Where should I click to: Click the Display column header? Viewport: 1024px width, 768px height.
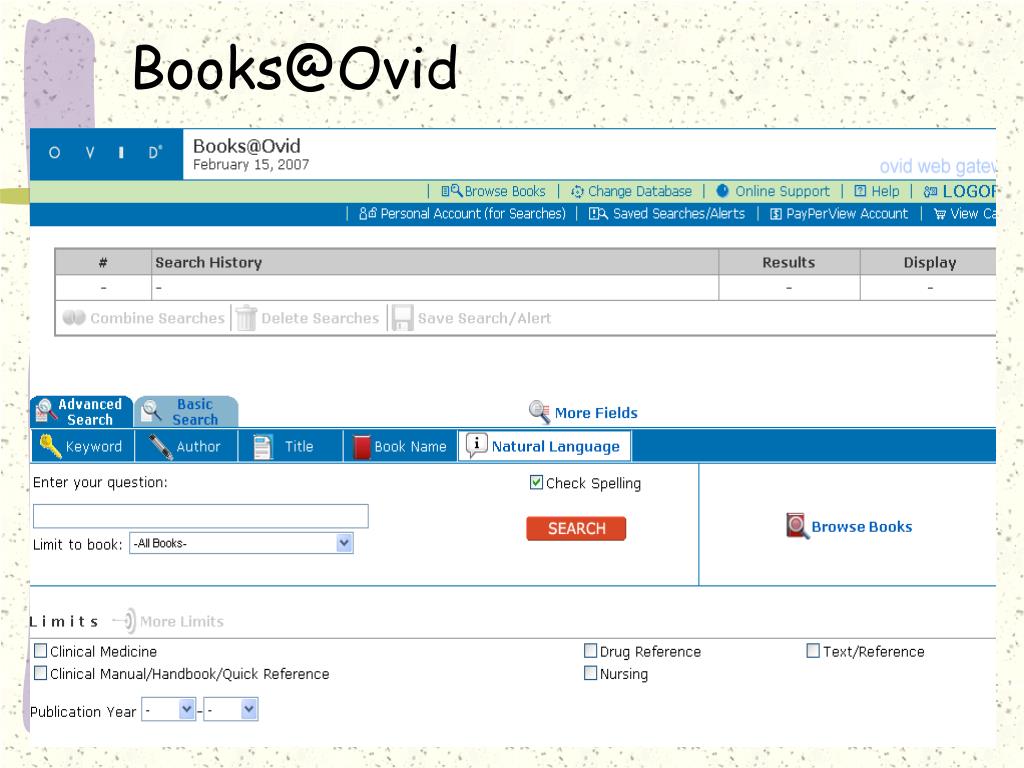pyautogui.click(x=929, y=262)
